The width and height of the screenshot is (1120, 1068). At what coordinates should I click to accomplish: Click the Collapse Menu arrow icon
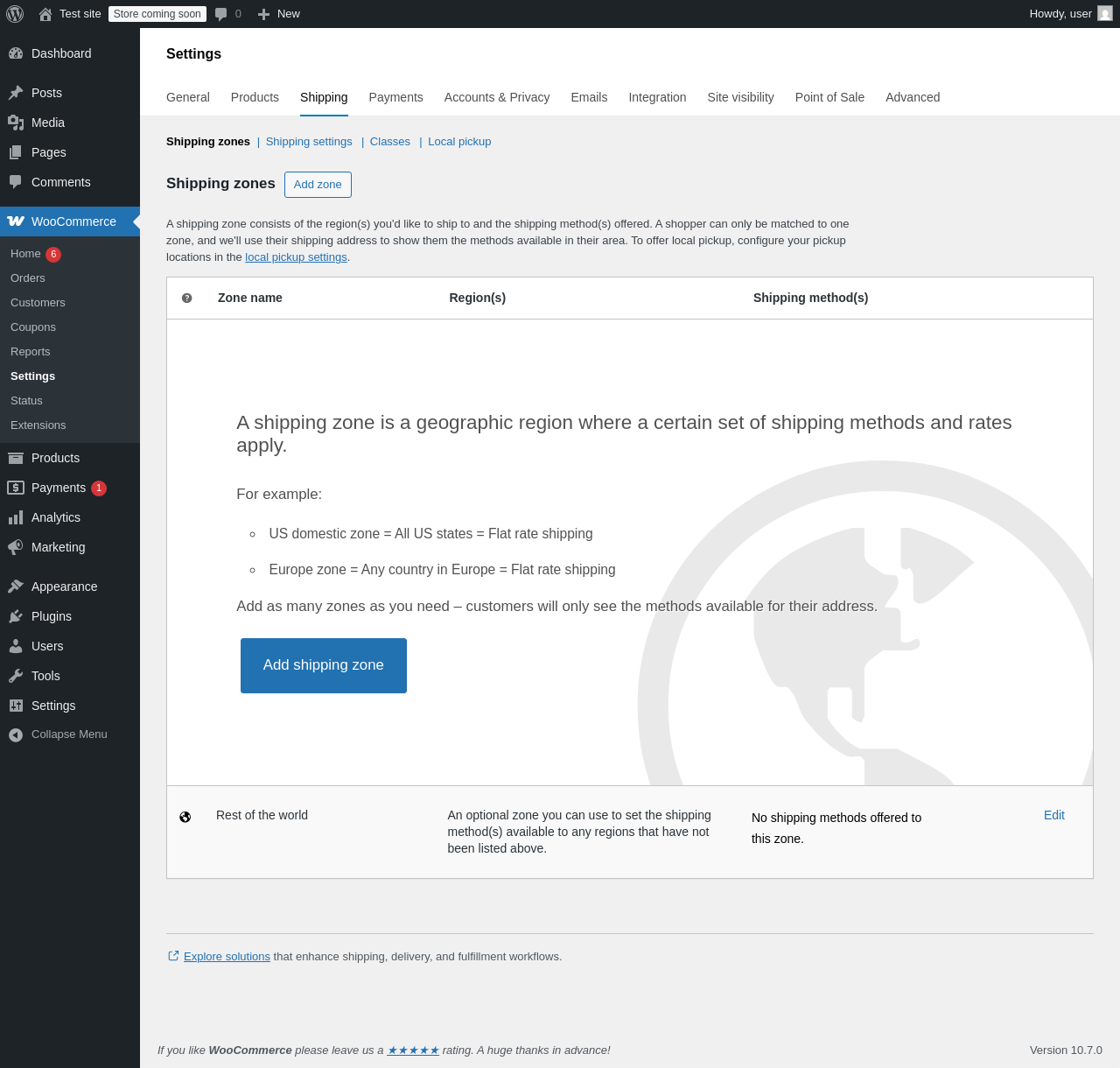[16, 734]
